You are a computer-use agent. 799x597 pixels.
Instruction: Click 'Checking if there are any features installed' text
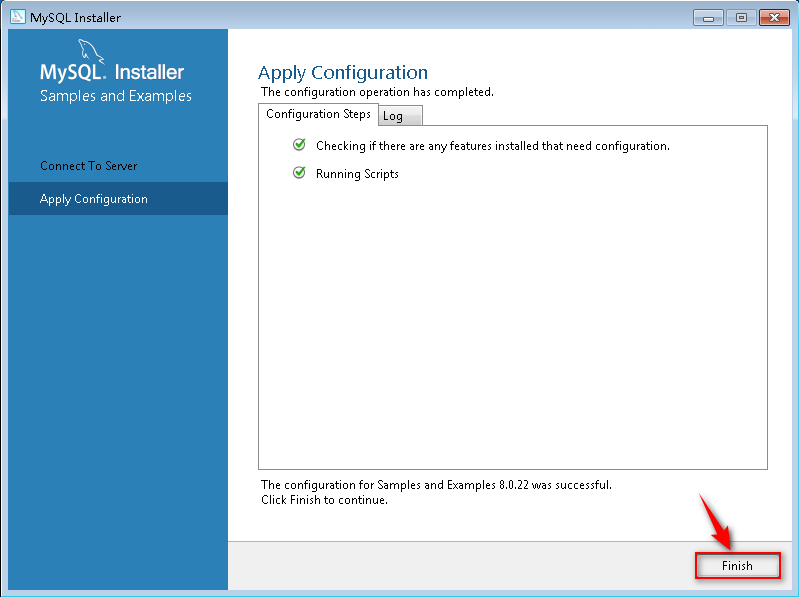tap(493, 146)
